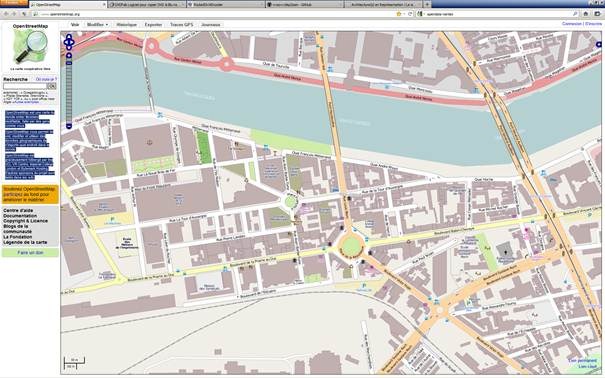Click the Faire un don button

click(30, 253)
